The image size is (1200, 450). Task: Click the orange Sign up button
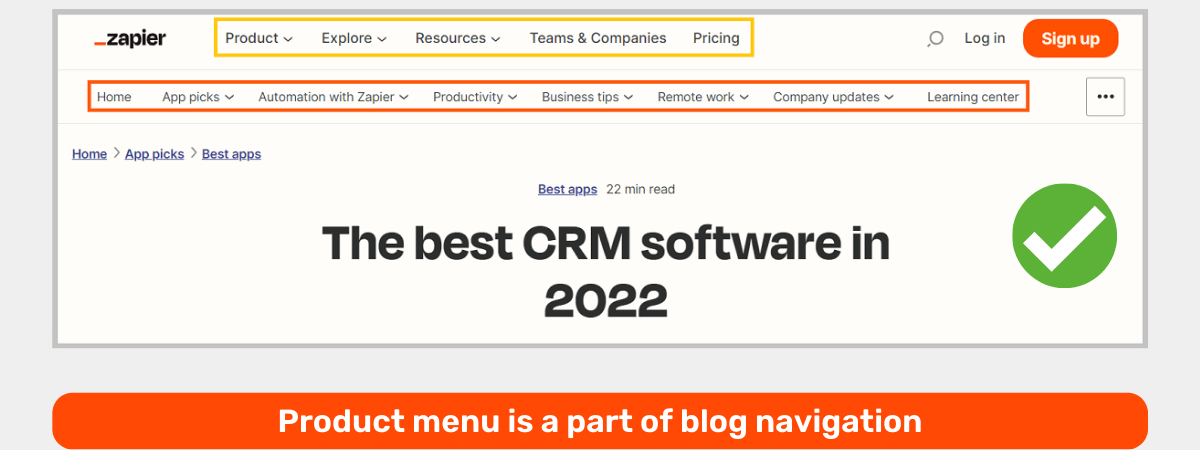point(1070,39)
